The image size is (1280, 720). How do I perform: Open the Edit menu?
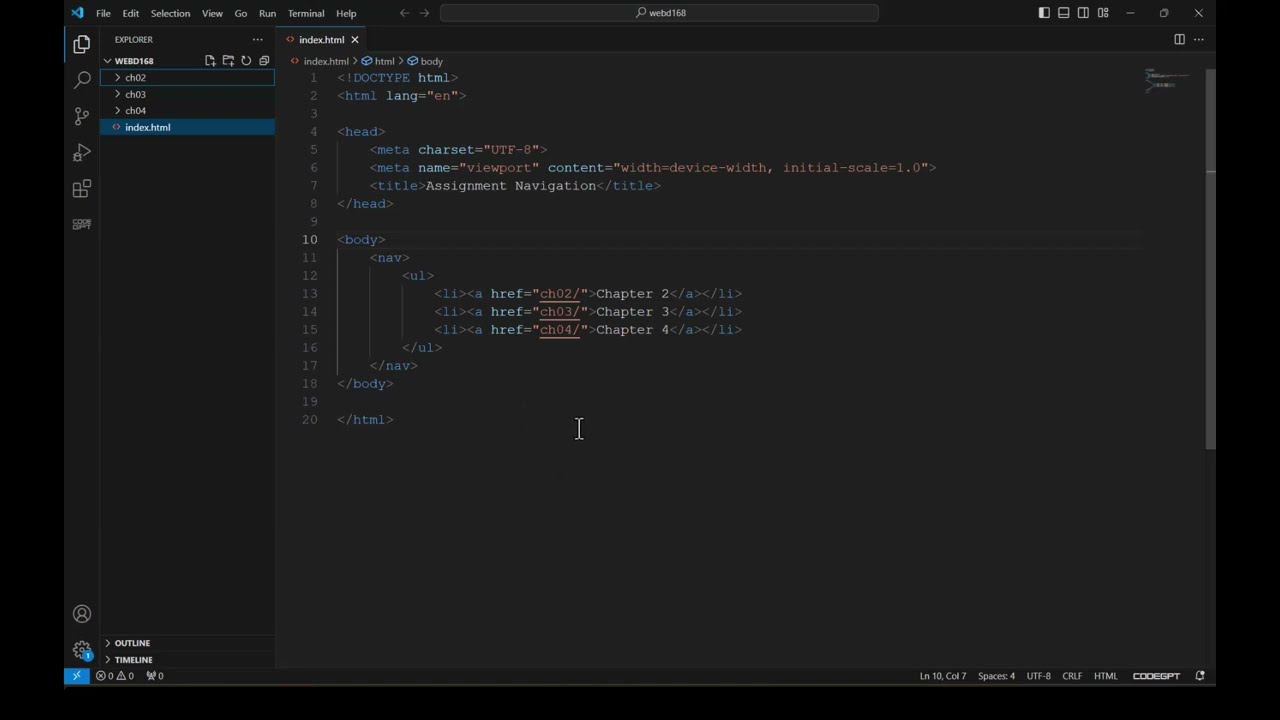(x=131, y=13)
